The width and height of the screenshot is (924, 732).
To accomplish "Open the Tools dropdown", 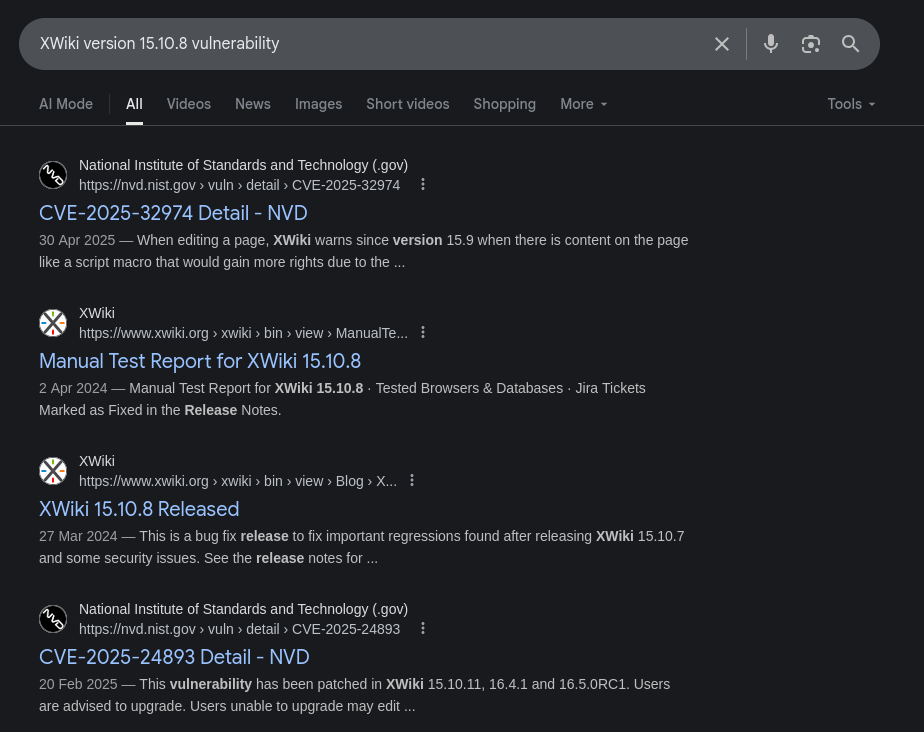I will (851, 104).
